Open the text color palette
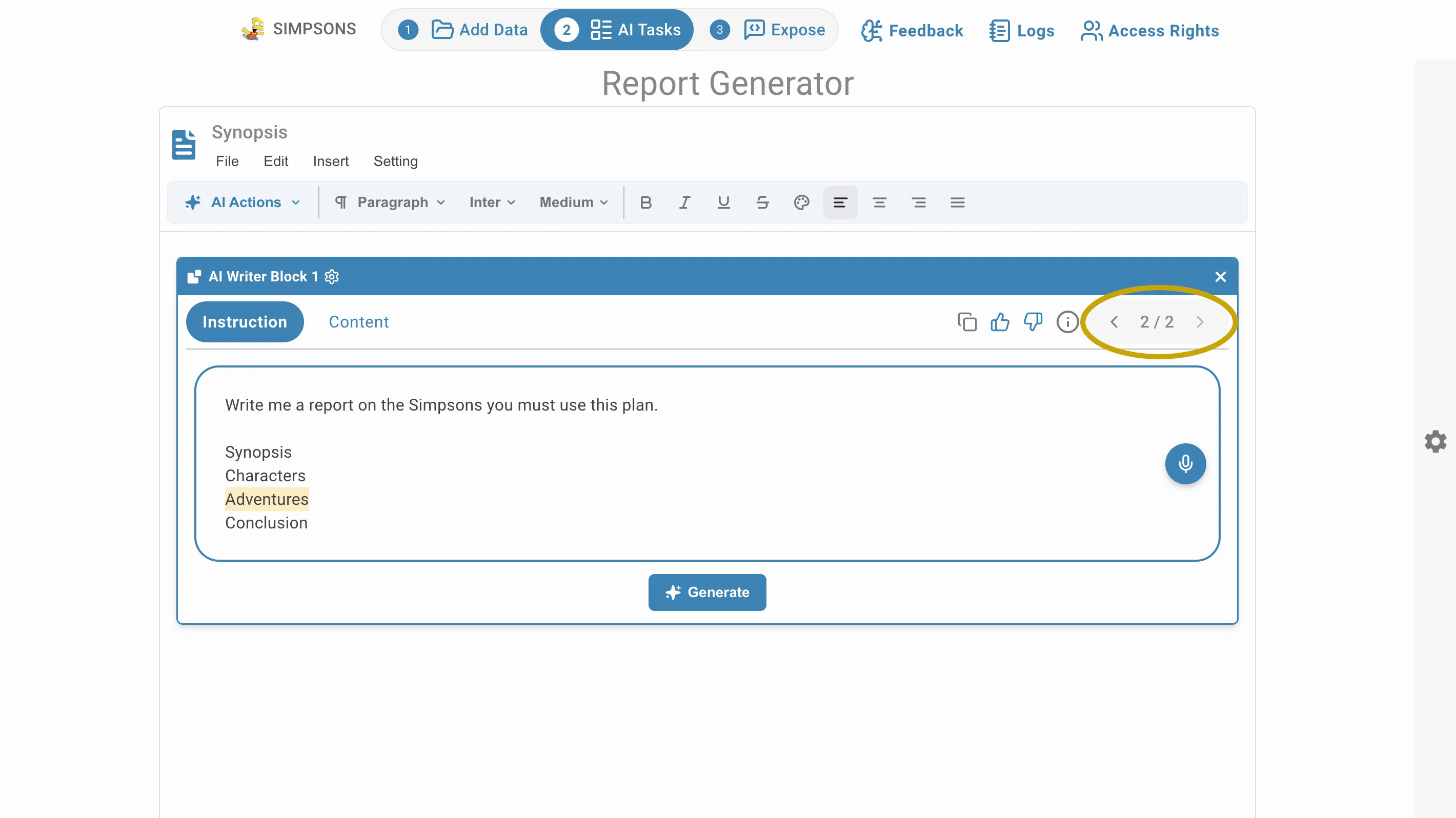Viewport: 1456px width, 818px height. click(801, 202)
